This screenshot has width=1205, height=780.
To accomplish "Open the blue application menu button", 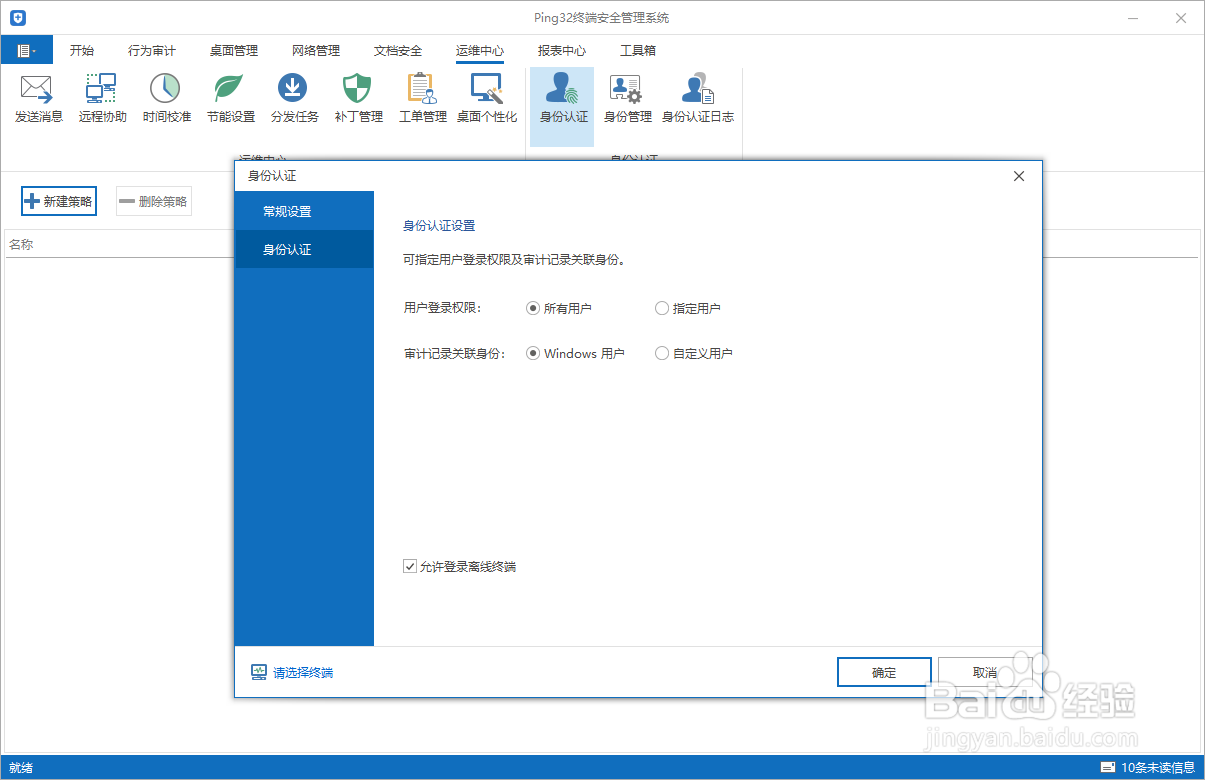I will click(x=26, y=50).
